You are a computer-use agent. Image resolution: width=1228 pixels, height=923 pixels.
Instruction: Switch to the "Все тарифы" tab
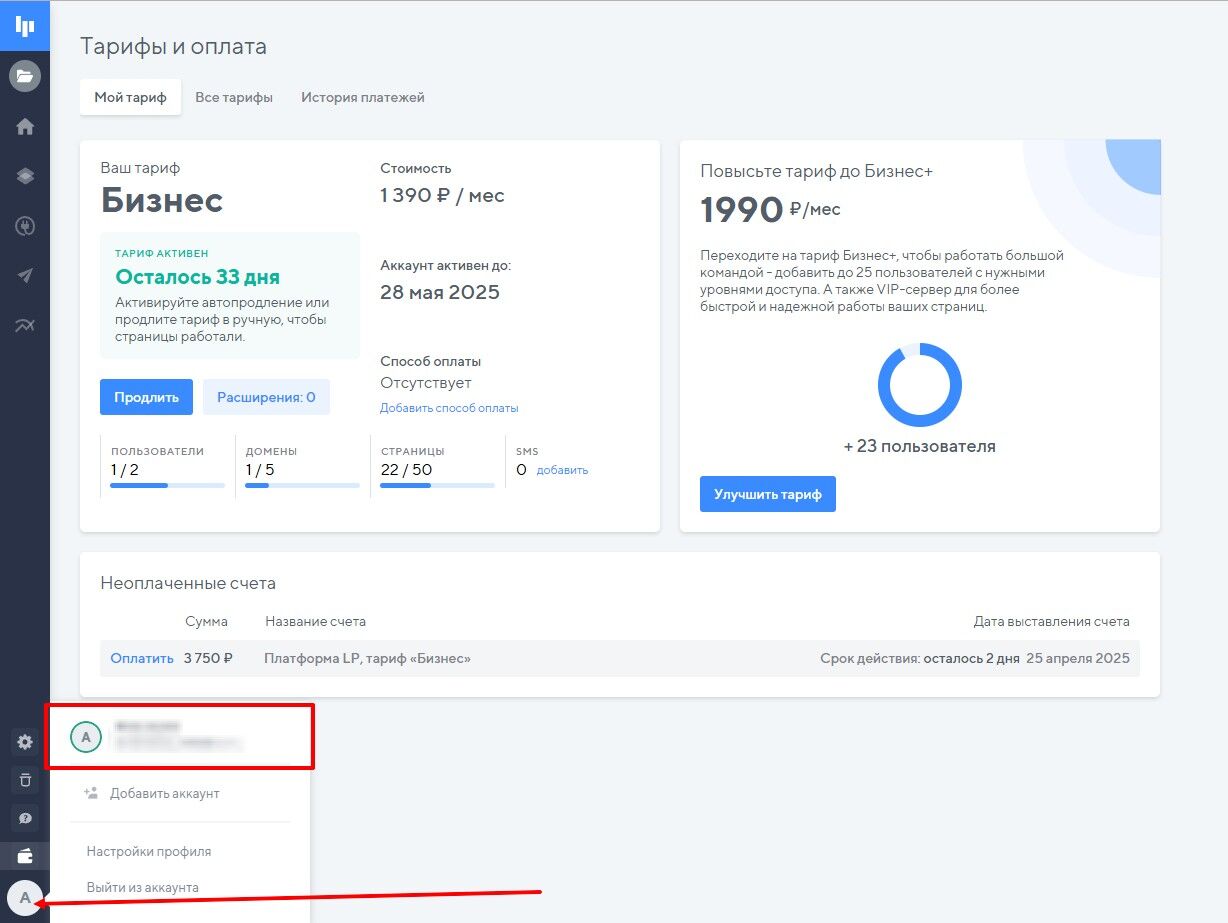234,97
